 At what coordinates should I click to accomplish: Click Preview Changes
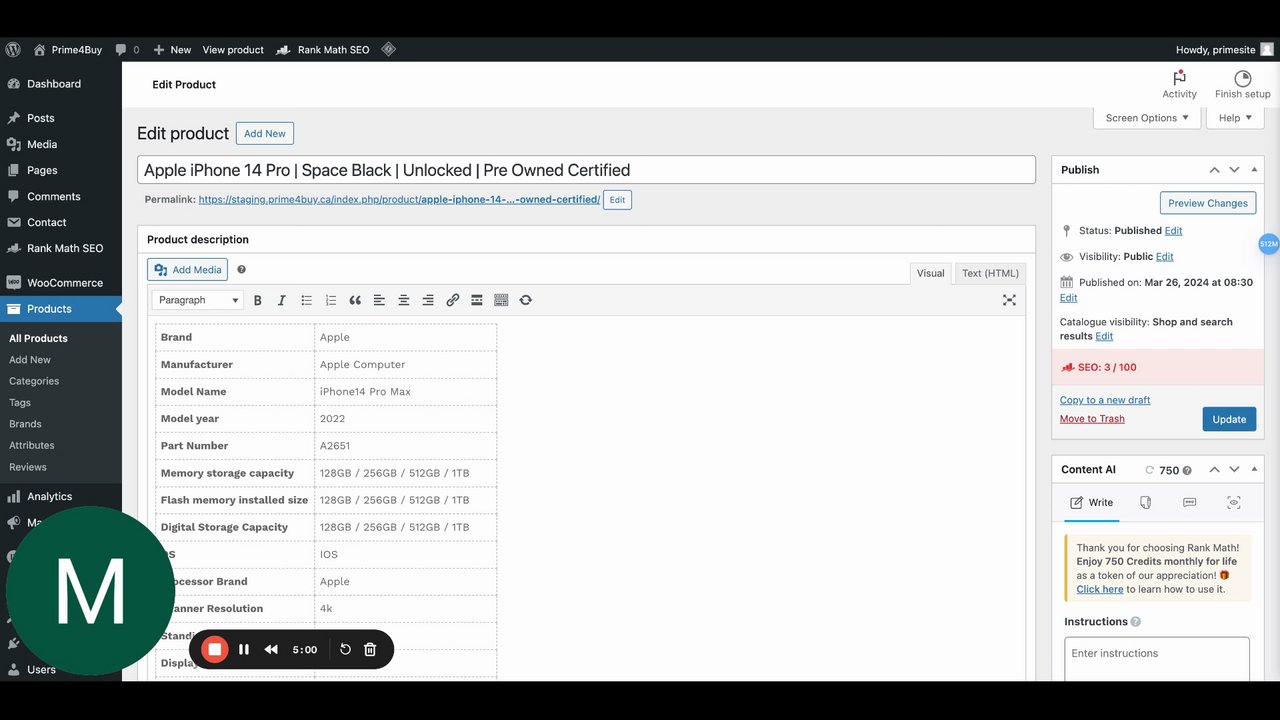click(1208, 203)
